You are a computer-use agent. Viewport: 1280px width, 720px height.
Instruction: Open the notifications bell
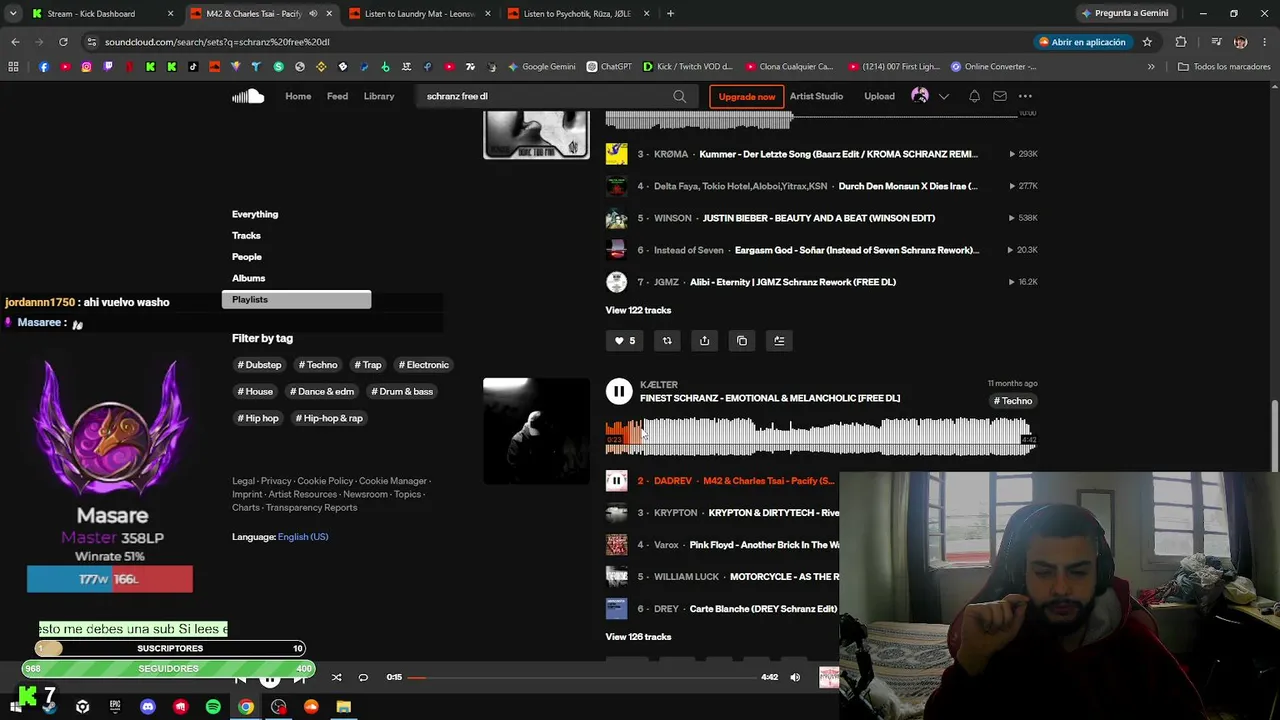click(974, 96)
